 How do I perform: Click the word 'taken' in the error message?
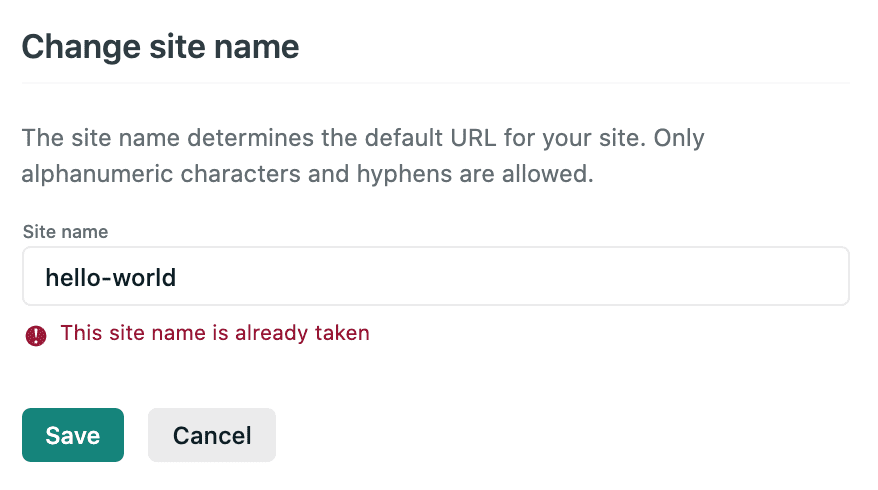342,333
